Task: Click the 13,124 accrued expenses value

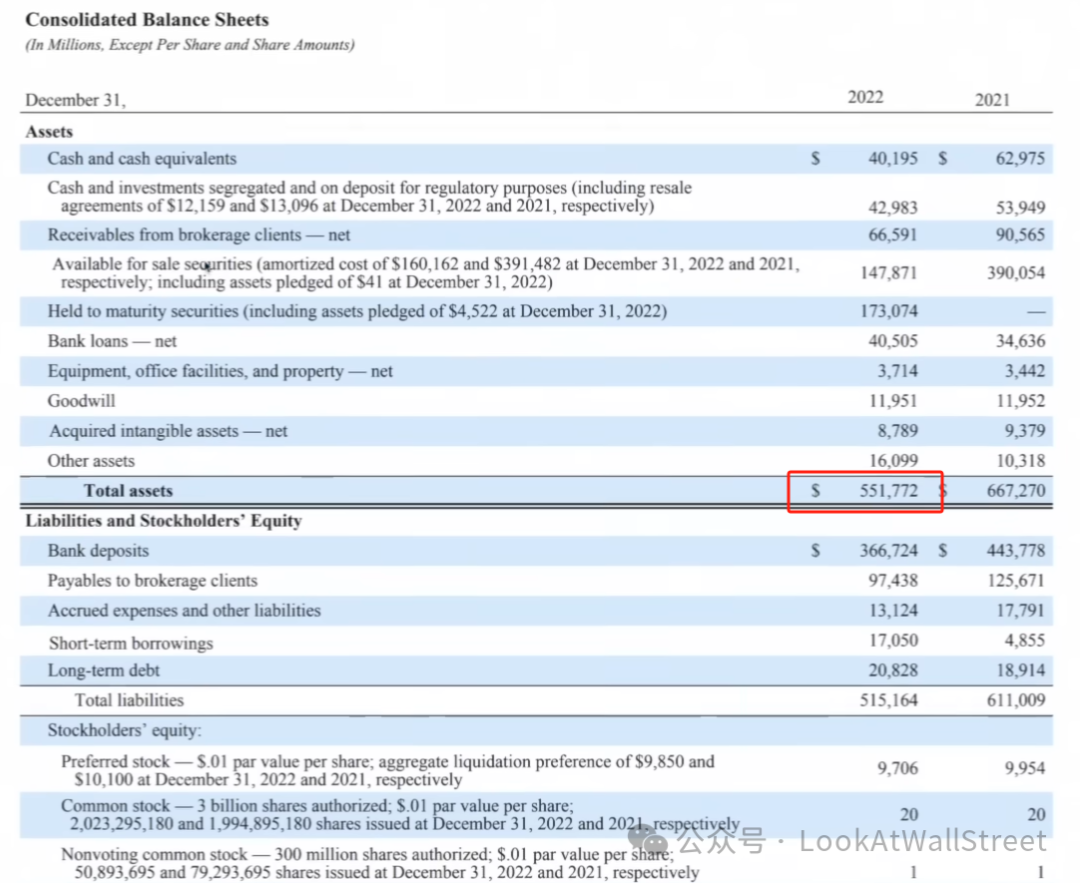Action: [893, 611]
